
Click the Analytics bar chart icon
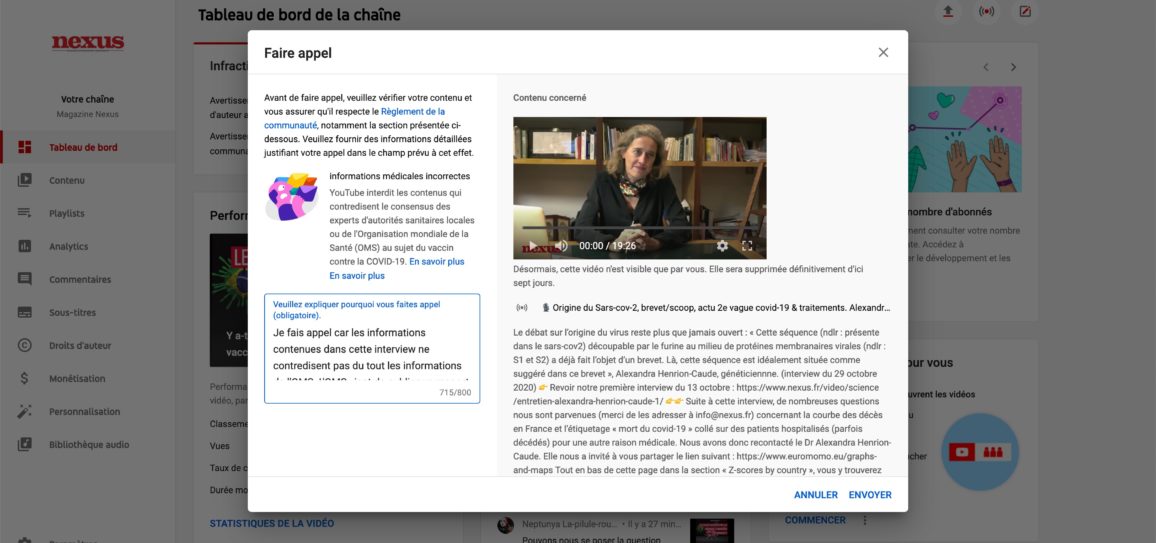click(x=24, y=246)
